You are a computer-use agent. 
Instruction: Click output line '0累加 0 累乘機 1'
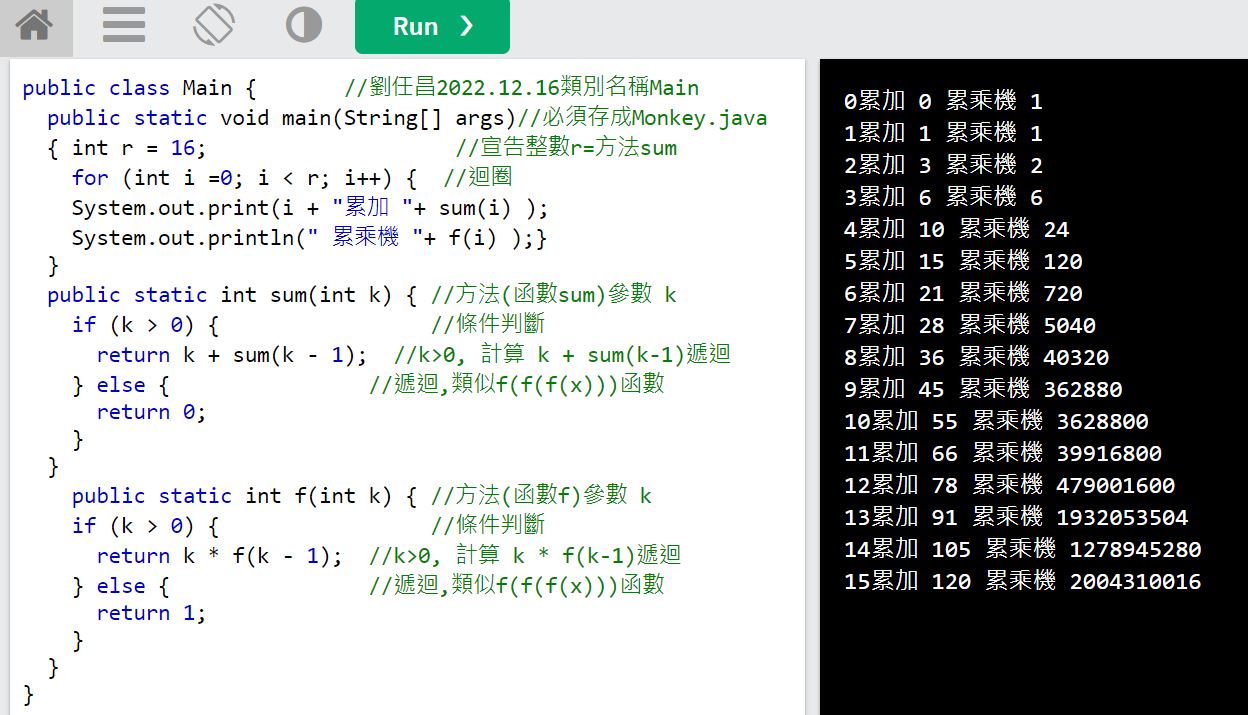coord(943,101)
